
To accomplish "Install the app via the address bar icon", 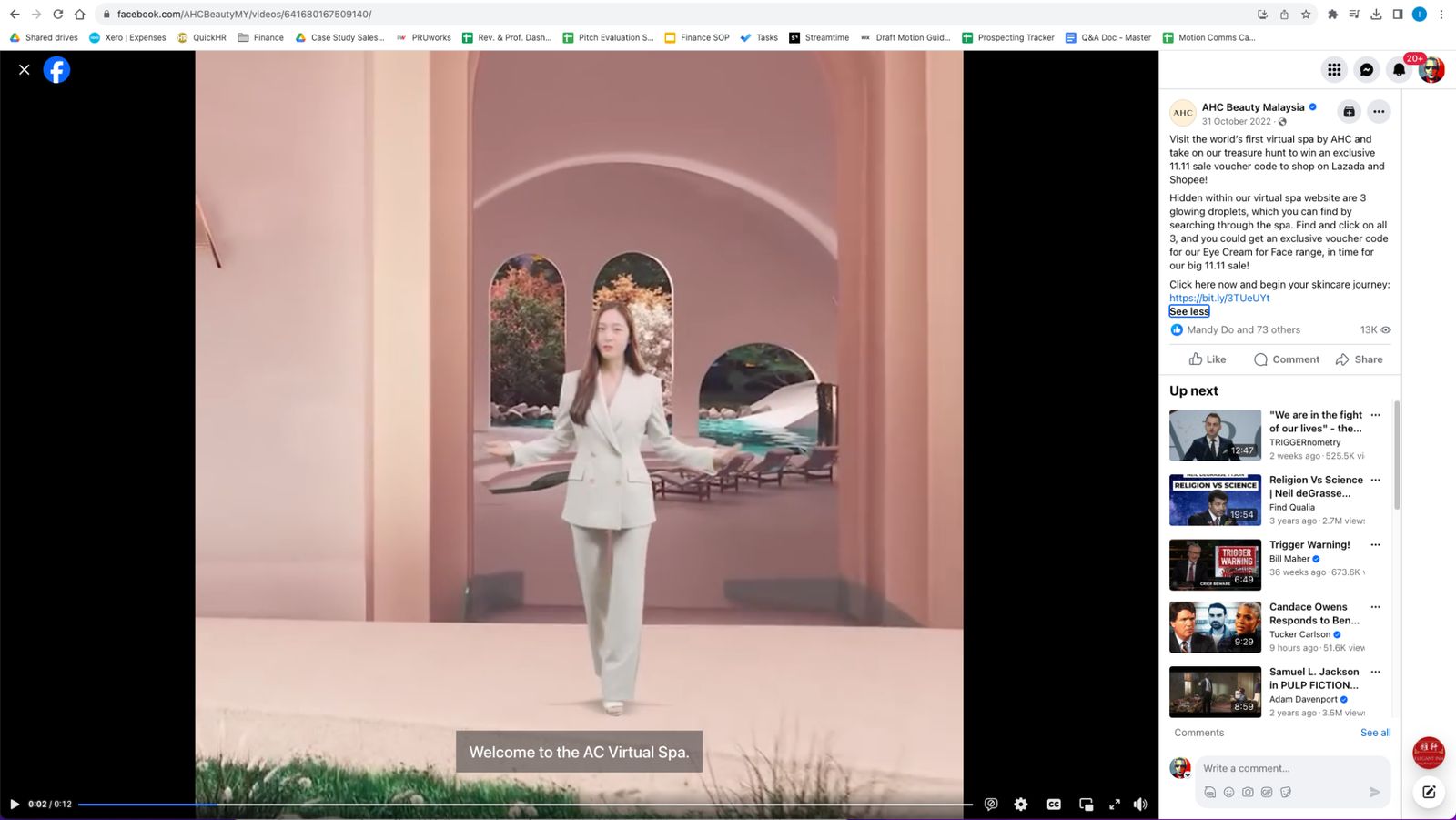I will [1262, 14].
